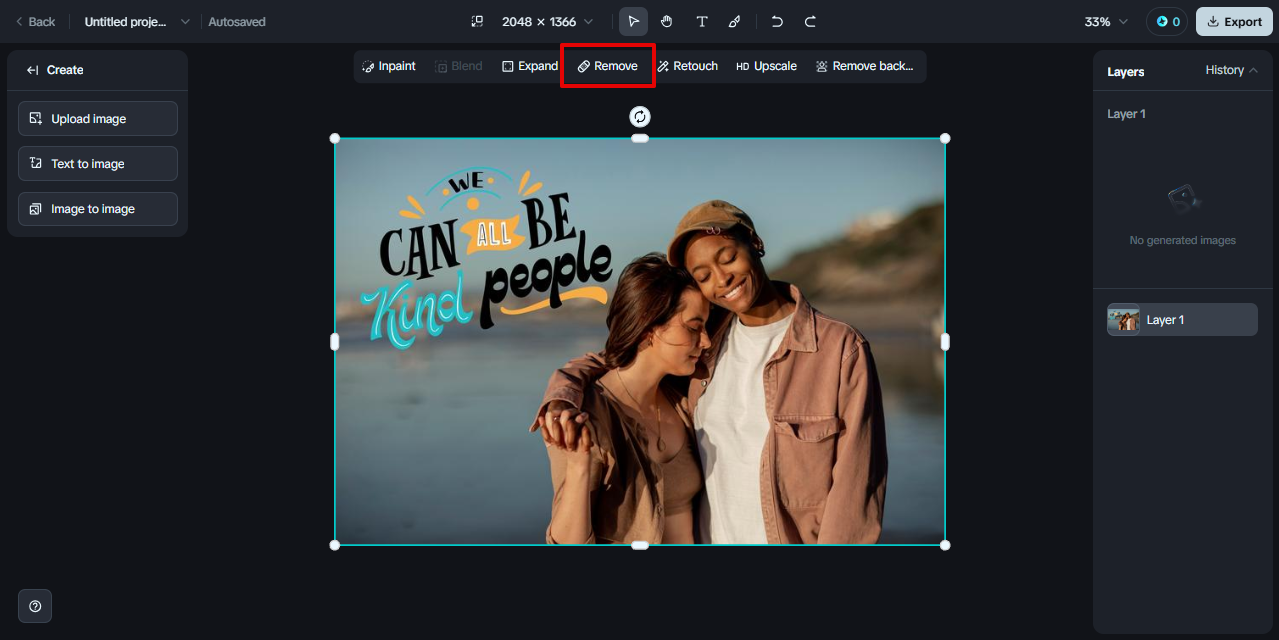
Task: Click the bottom-right corner resize handle
Action: pyautogui.click(x=945, y=545)
